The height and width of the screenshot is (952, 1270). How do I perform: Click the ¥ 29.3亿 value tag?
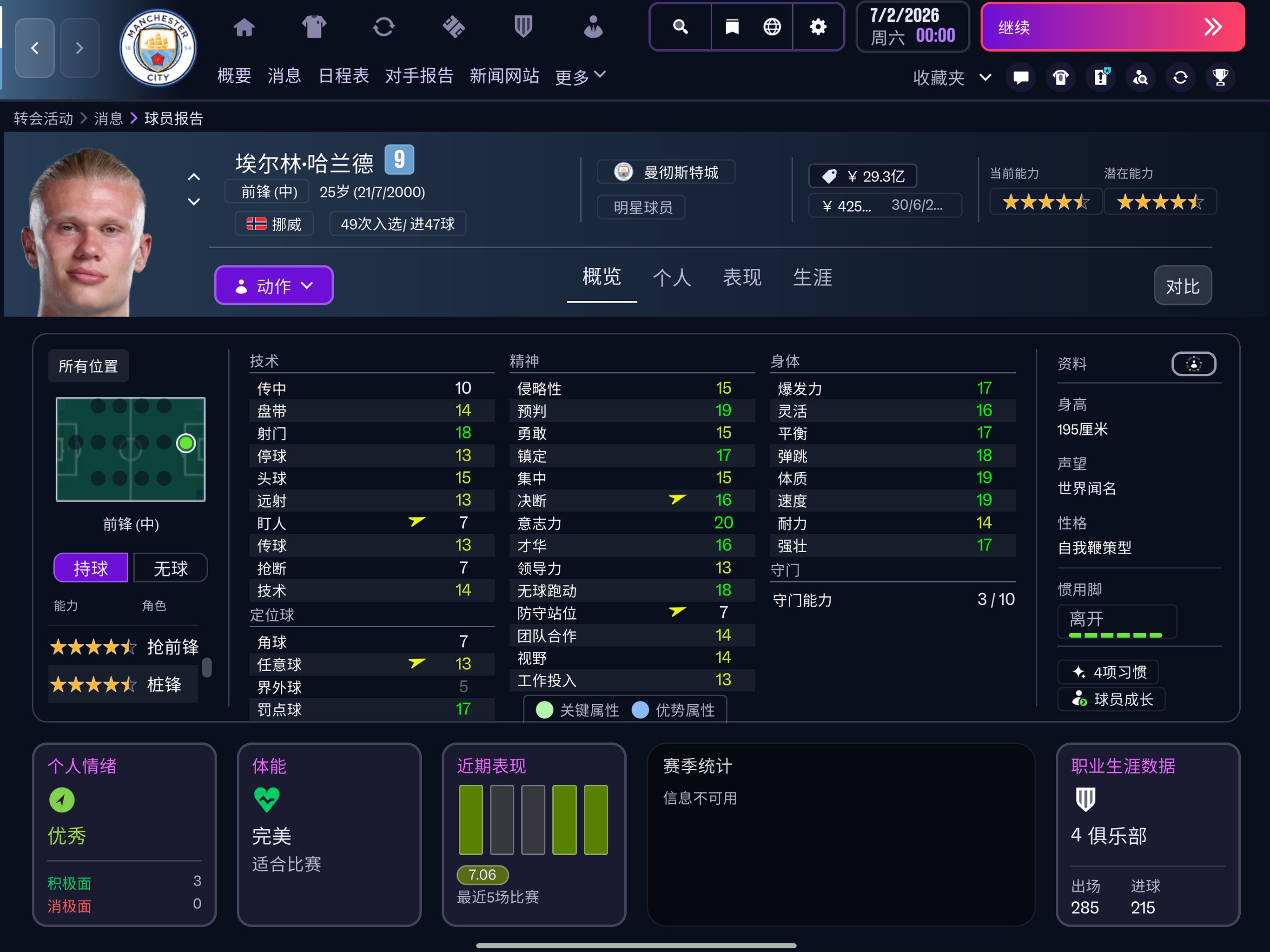click(x=862, y=176)
